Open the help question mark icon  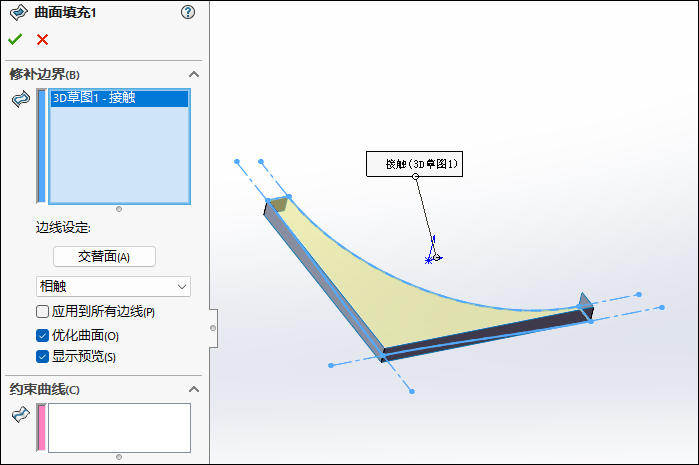[188, 12]
